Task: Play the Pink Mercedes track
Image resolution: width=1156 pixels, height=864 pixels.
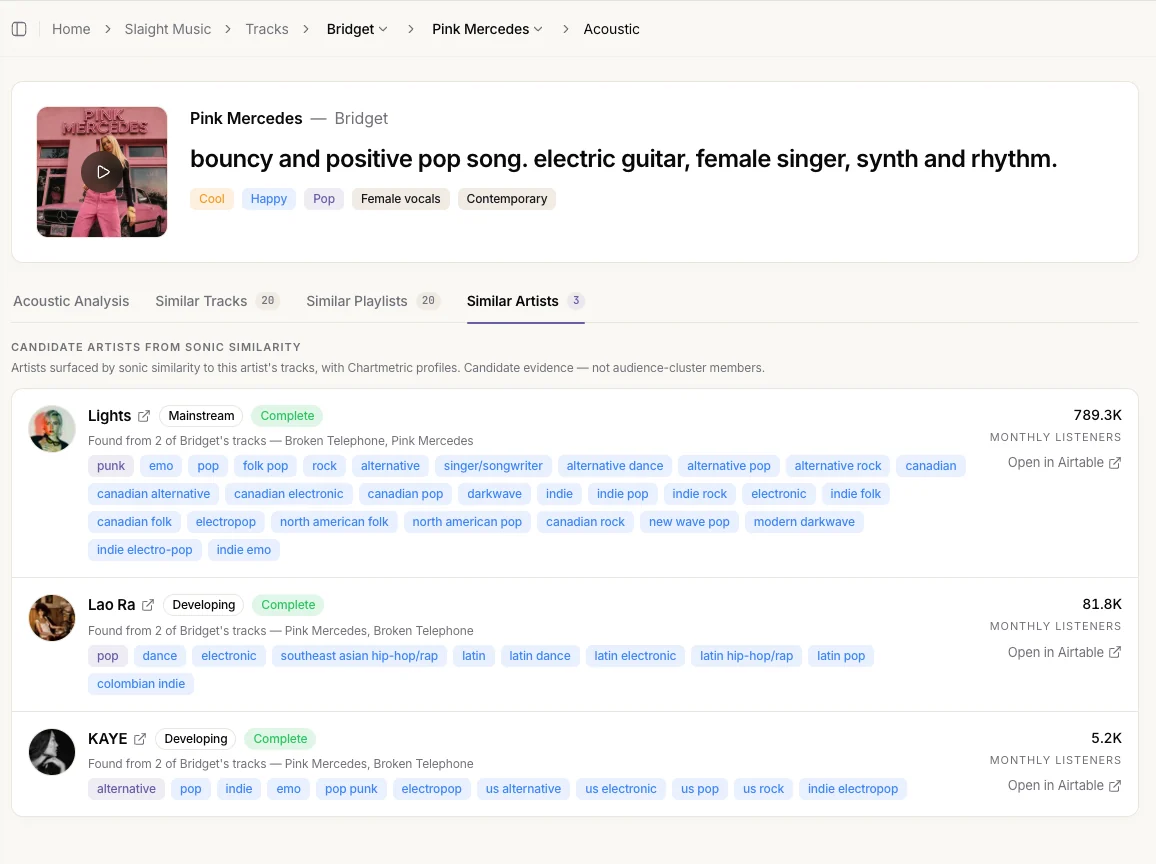Action: coord(102,172)
